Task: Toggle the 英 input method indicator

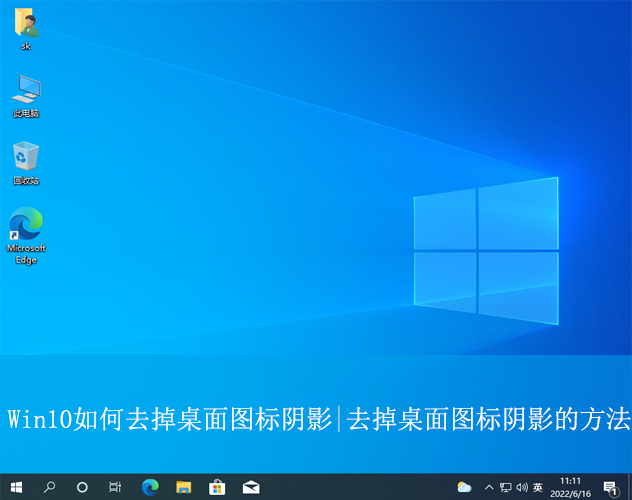Action: [x=538, y=487]
